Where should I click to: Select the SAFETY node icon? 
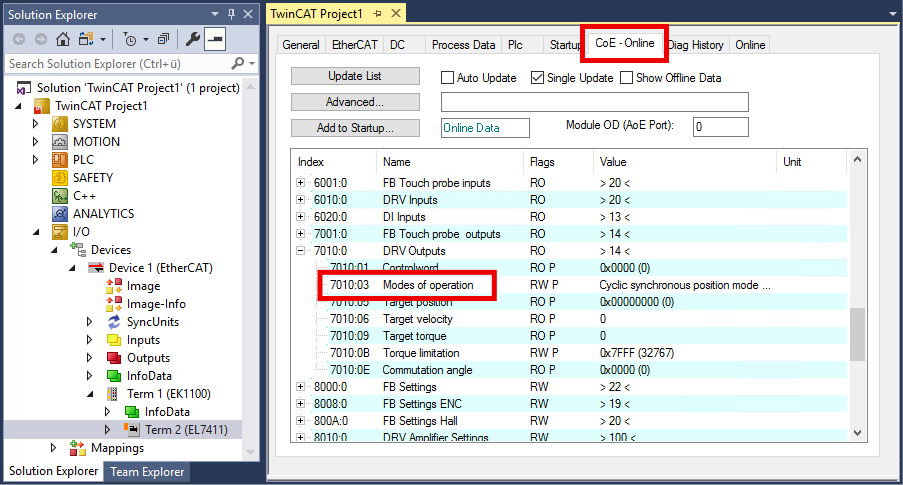tap(60, 177)
